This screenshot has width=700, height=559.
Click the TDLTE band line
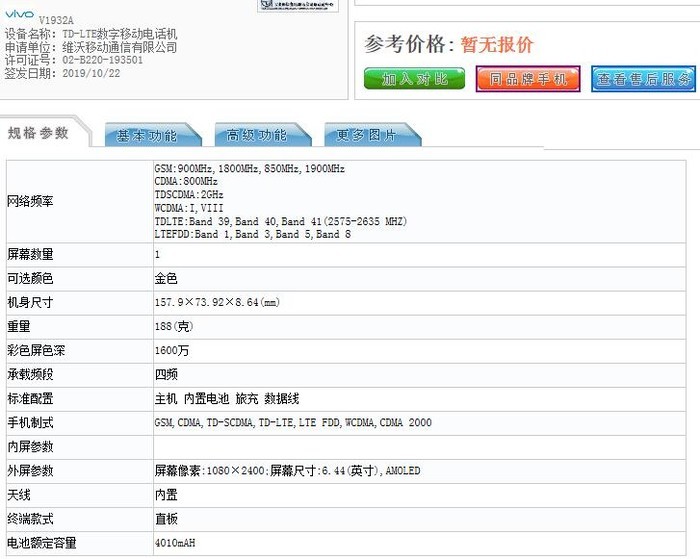point(281,221)
